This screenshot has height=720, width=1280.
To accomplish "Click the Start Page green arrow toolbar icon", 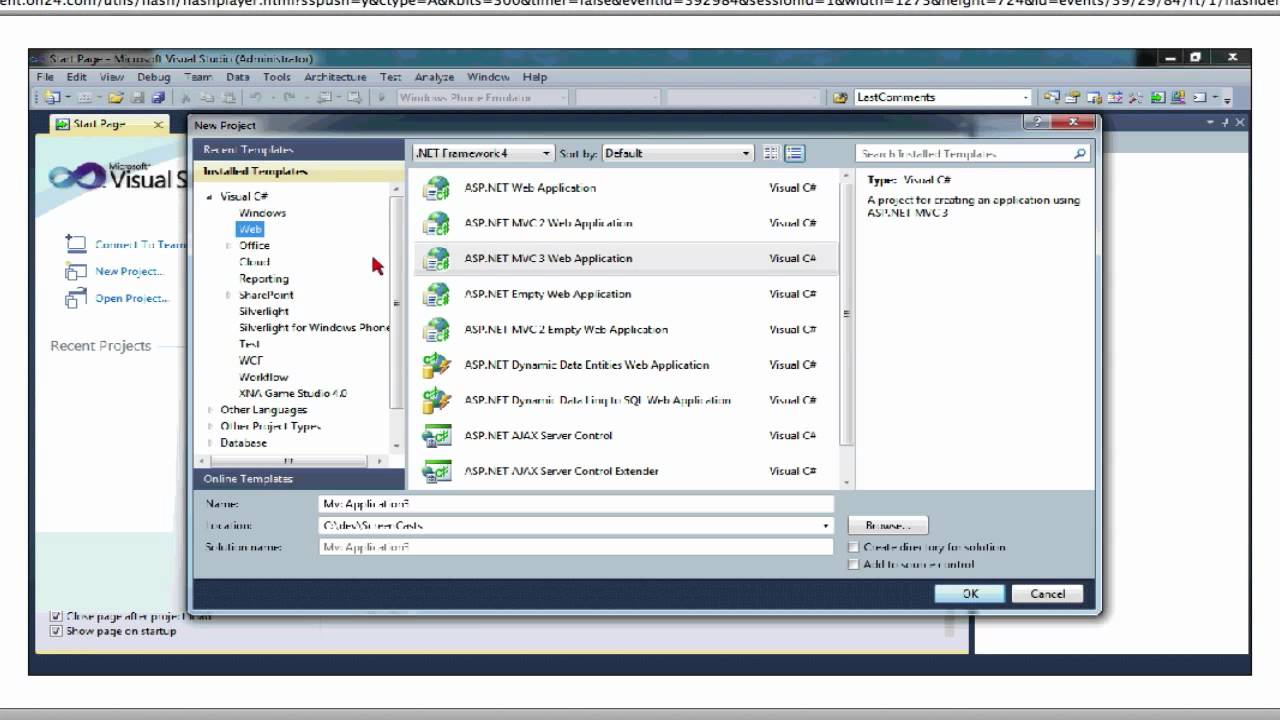I will tap(1158, 97).
